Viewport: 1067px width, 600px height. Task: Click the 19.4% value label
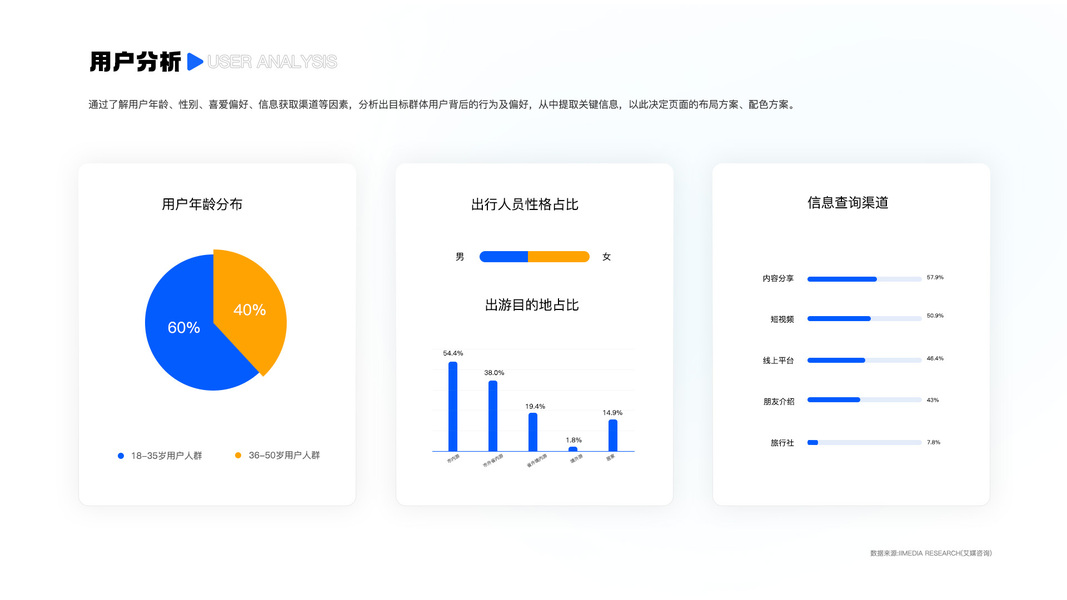coord(535,406)
